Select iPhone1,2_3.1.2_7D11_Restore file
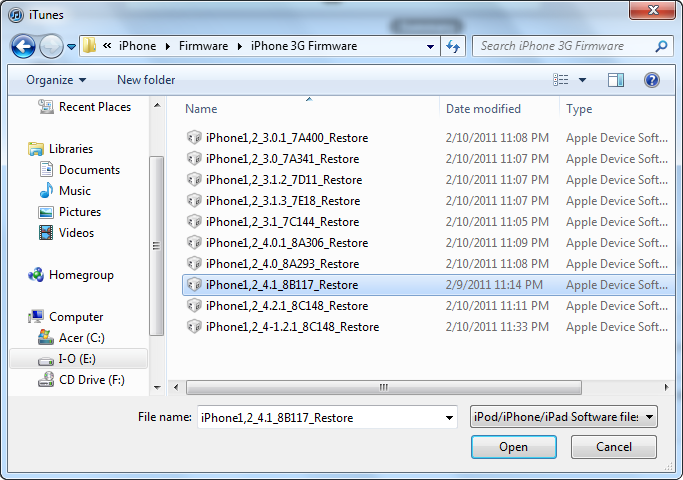The image size is (683, 480). (284, 179)
